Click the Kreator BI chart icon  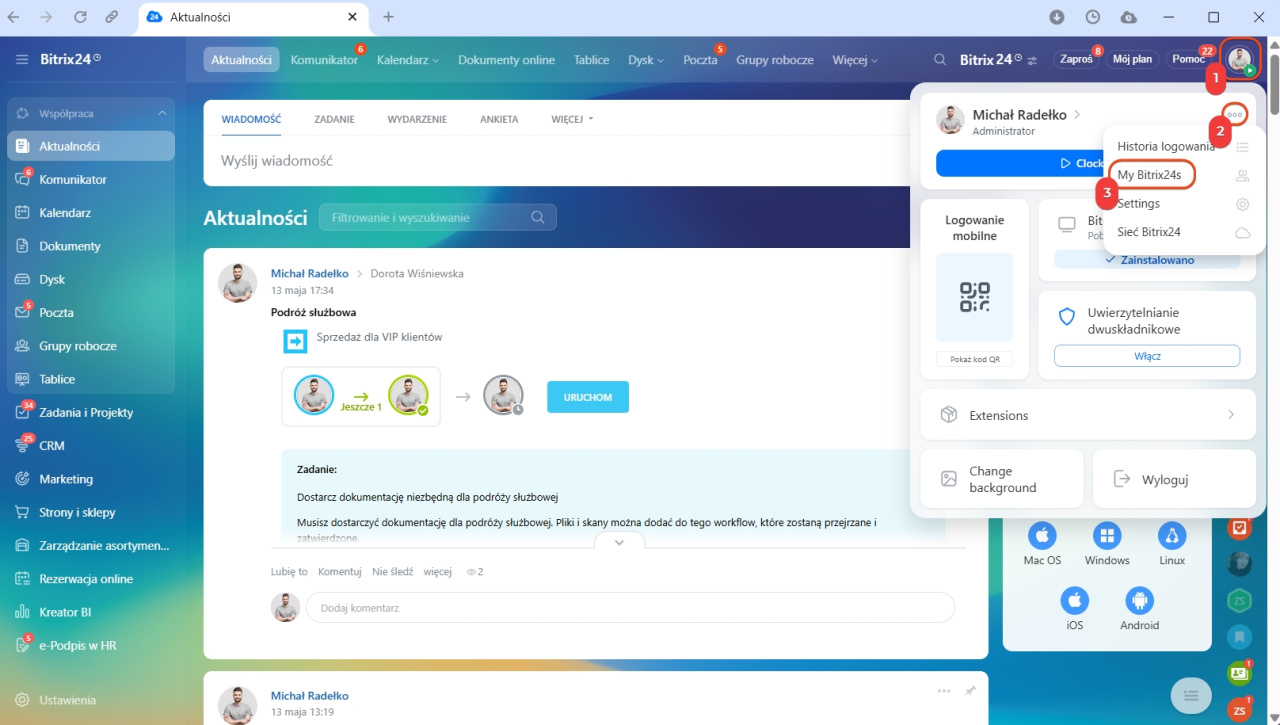click(x=22, y=612)
